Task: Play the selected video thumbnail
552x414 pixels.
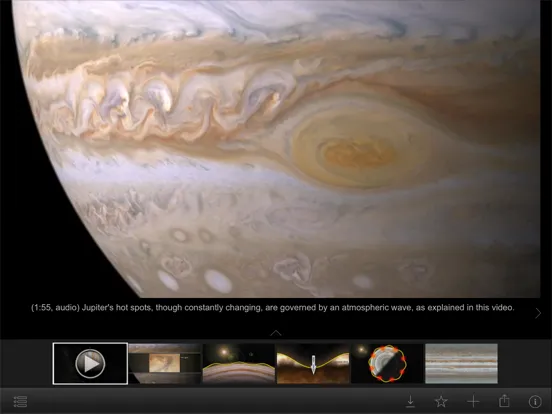Action: tap(90, 363)
